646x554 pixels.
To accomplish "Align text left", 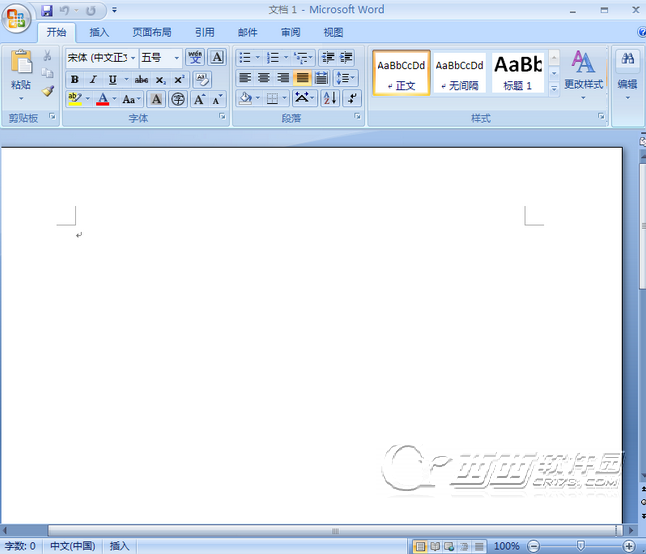I will tap(245, 78).
